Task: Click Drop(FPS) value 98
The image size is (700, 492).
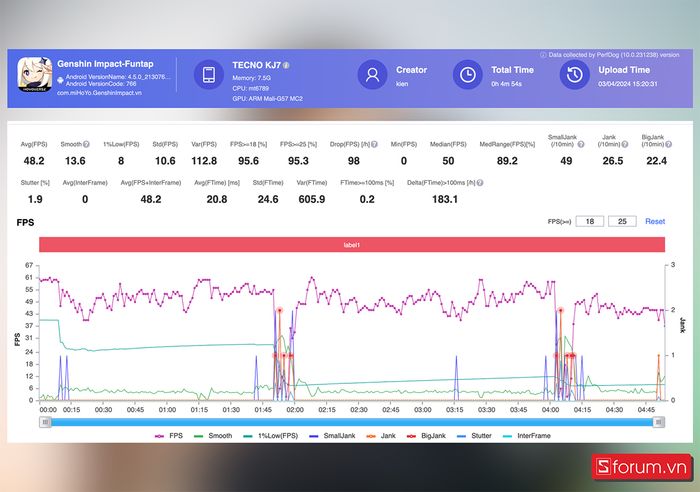Action: pos(354,161)
